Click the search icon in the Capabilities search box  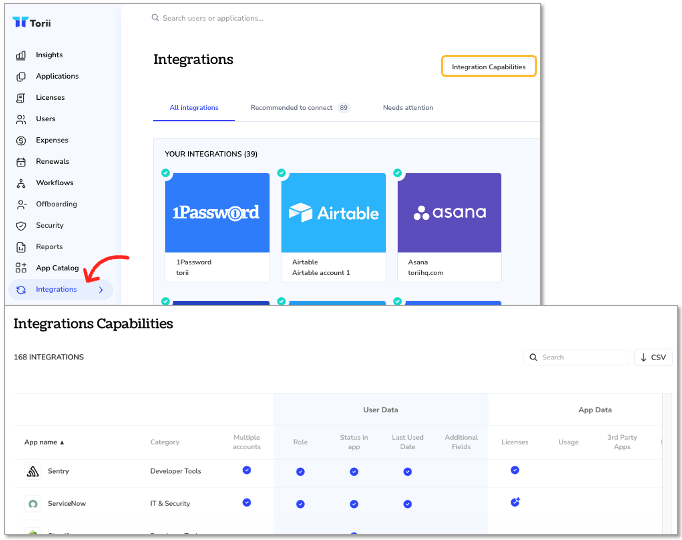tap(533, 357)
